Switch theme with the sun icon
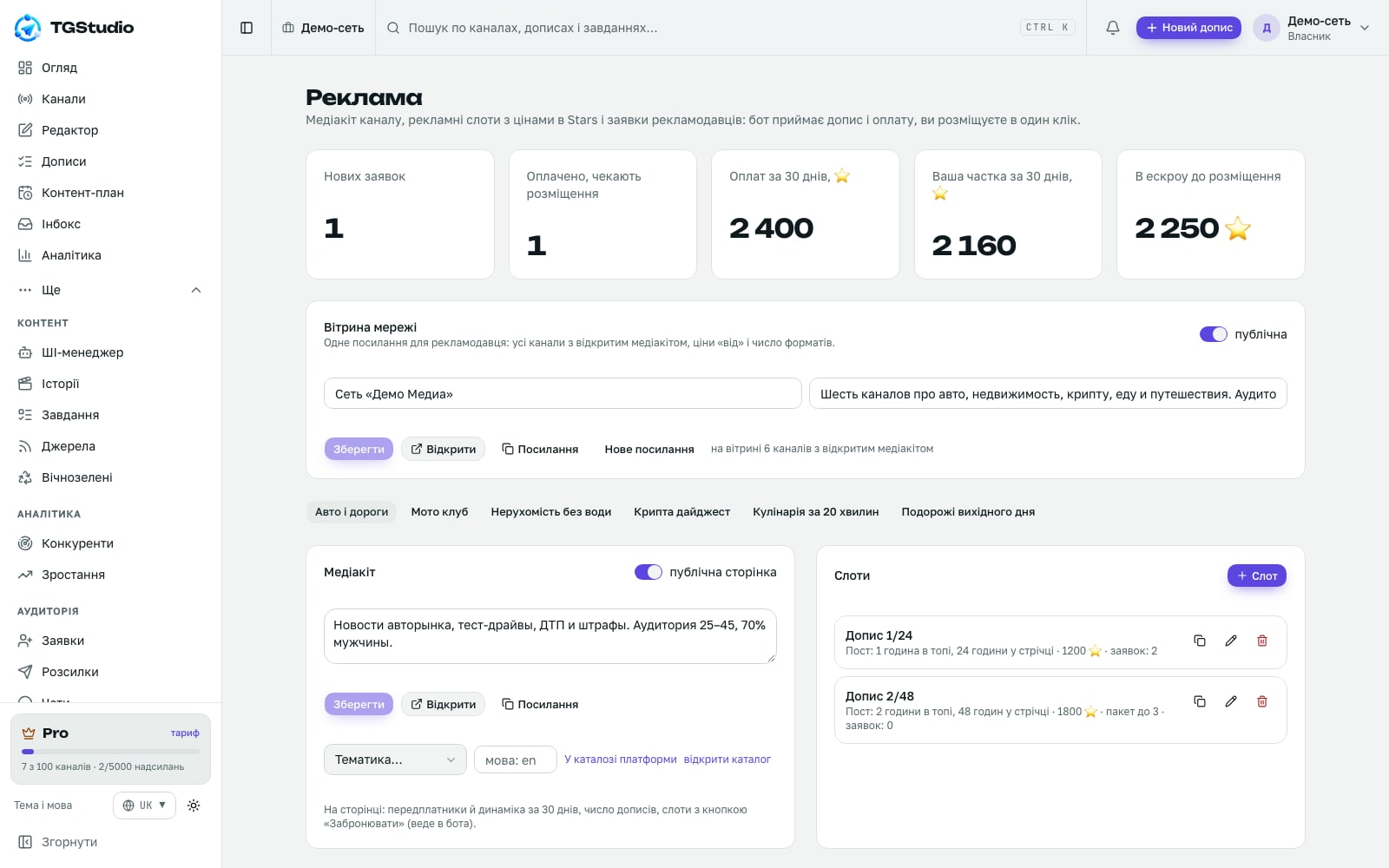The image size is (1389, 868). point(194,806)
